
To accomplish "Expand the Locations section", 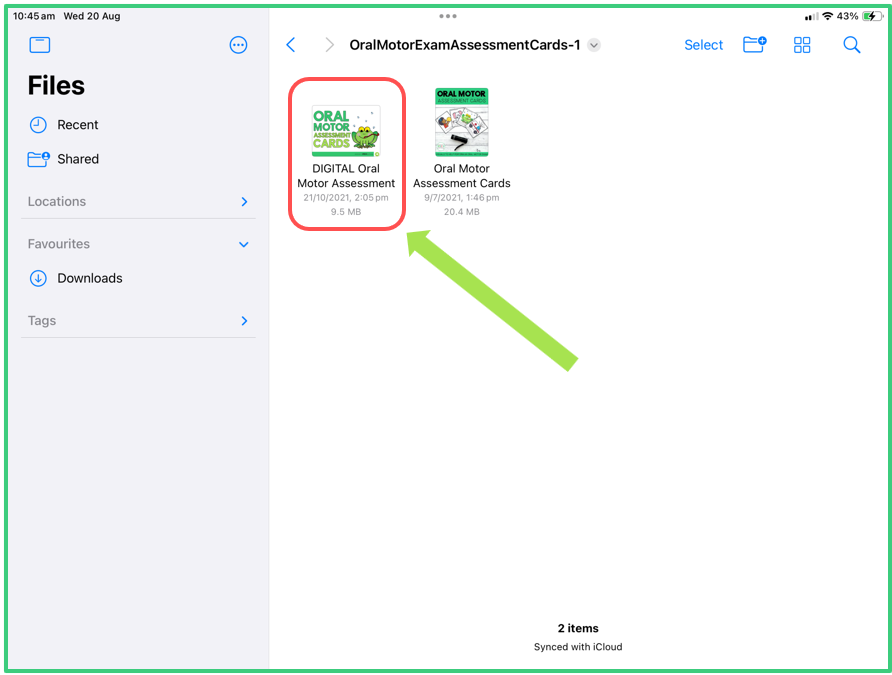I will (x=138, y=201).
